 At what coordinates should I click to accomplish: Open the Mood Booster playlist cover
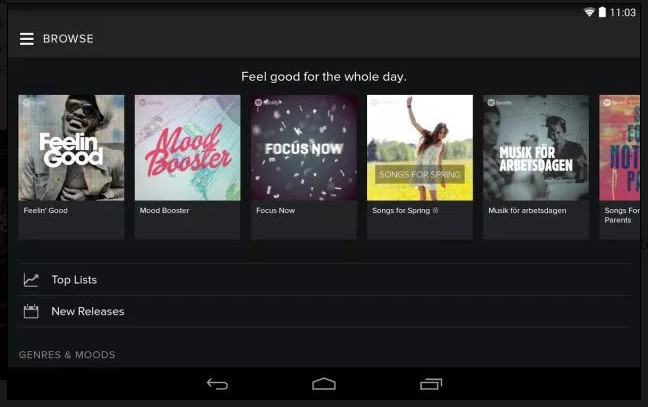pos(188,148)
